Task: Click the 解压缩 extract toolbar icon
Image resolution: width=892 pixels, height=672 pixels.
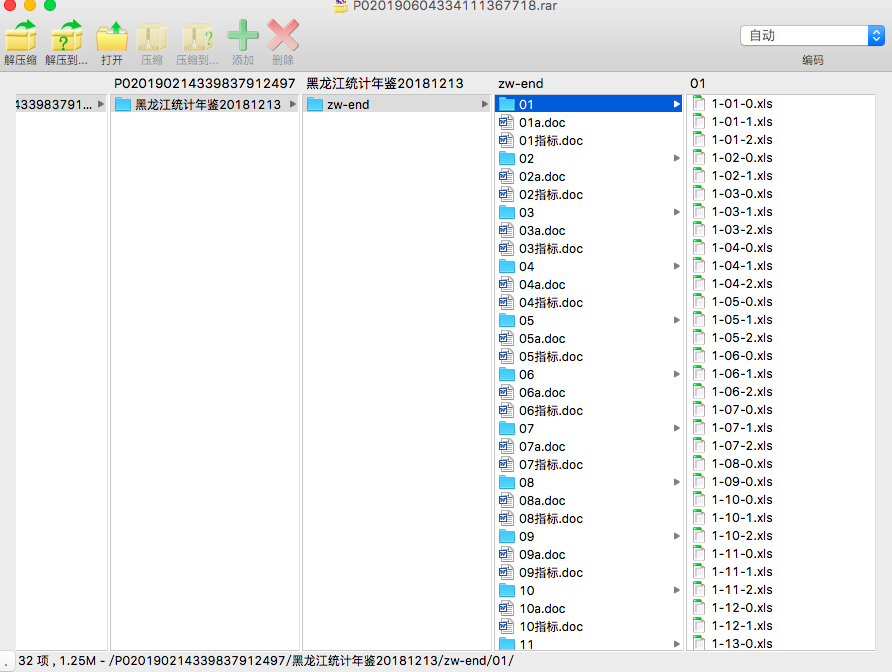Action: [21, 36]
